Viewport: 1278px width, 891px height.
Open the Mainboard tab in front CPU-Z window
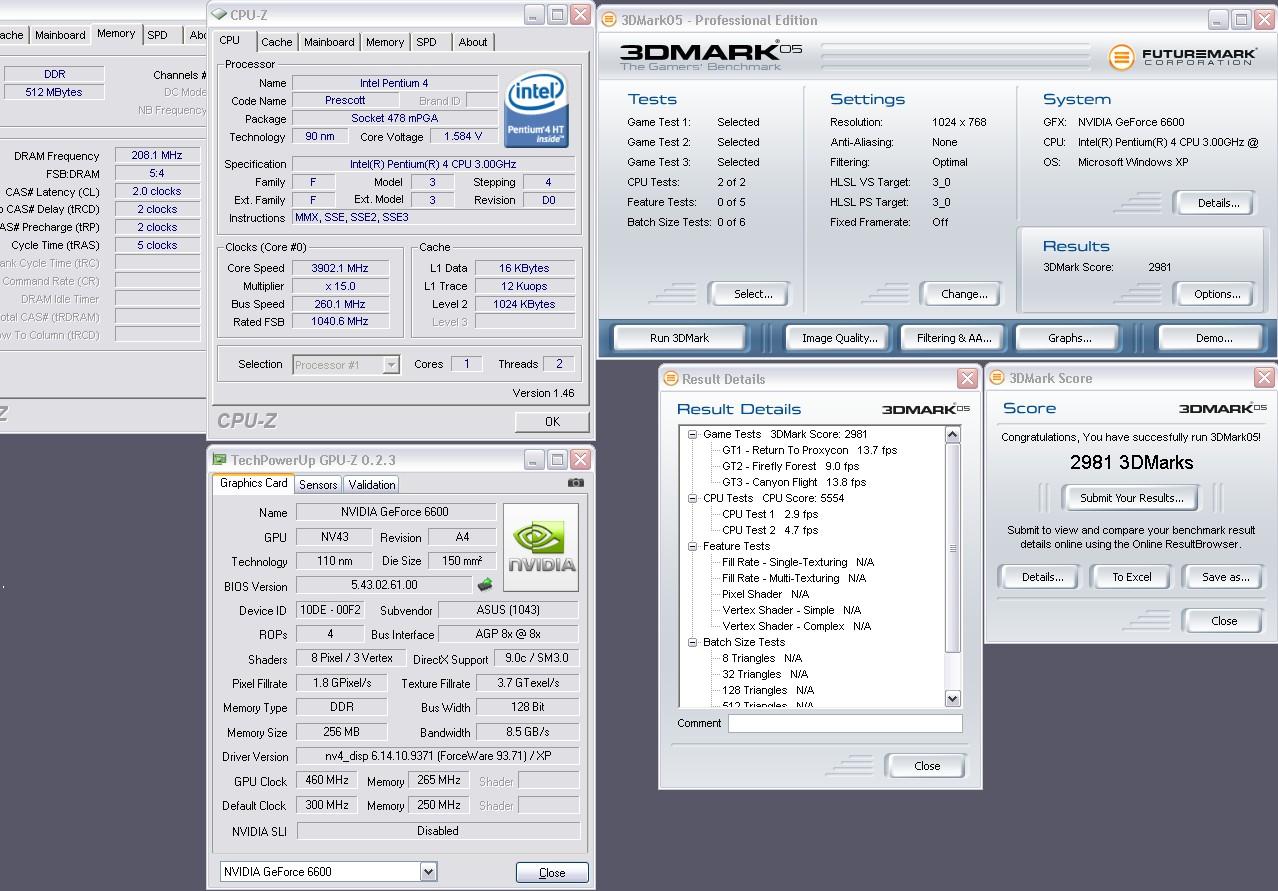click(x=329, y=42)
